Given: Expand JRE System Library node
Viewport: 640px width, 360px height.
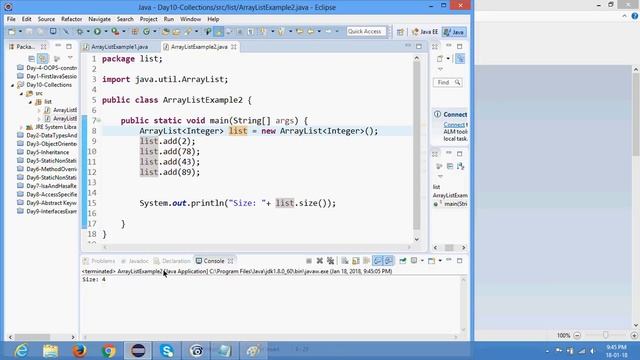Looking at the screenshot, I should coord(21,127).
